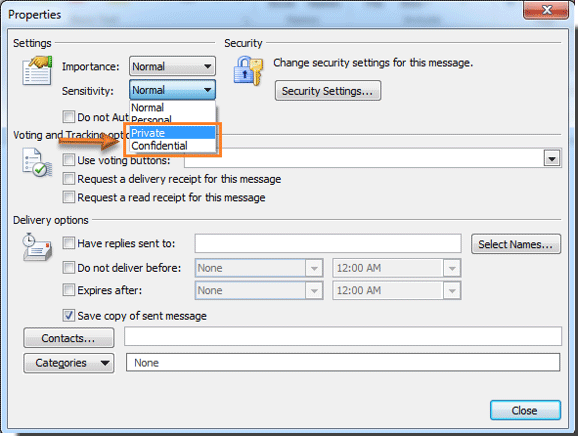Image resolution: width=578 pixels, height=436 pixels.
Task: Open the Importance dropdown
Action: point(172,66)
